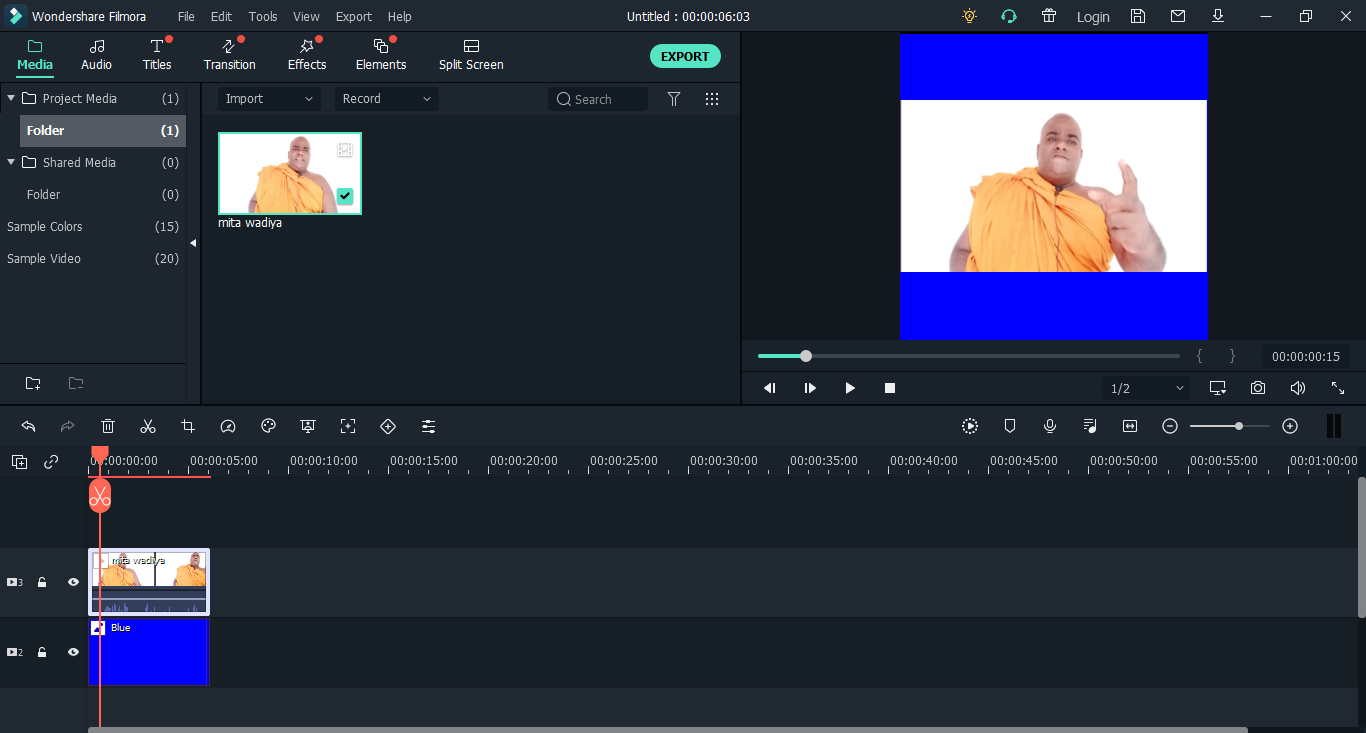Switch to the Transition tab
Viewport: 1366px width, 733px height.
tap(229, 55)
